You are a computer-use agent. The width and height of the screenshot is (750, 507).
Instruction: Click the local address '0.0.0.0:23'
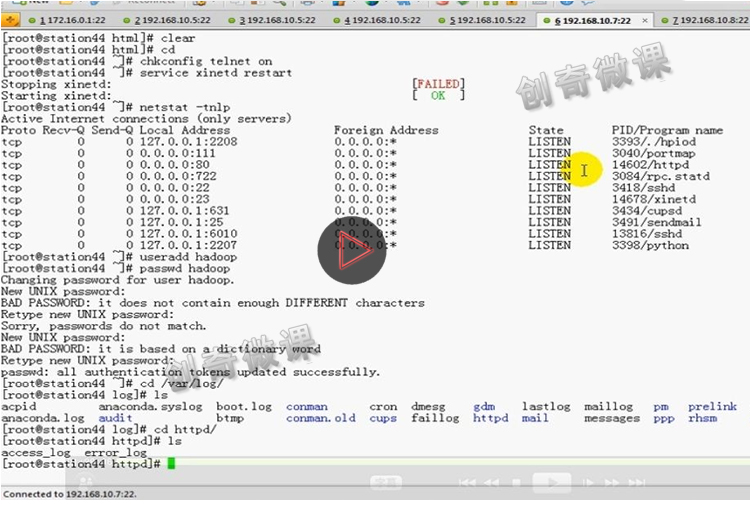[175, 199]
